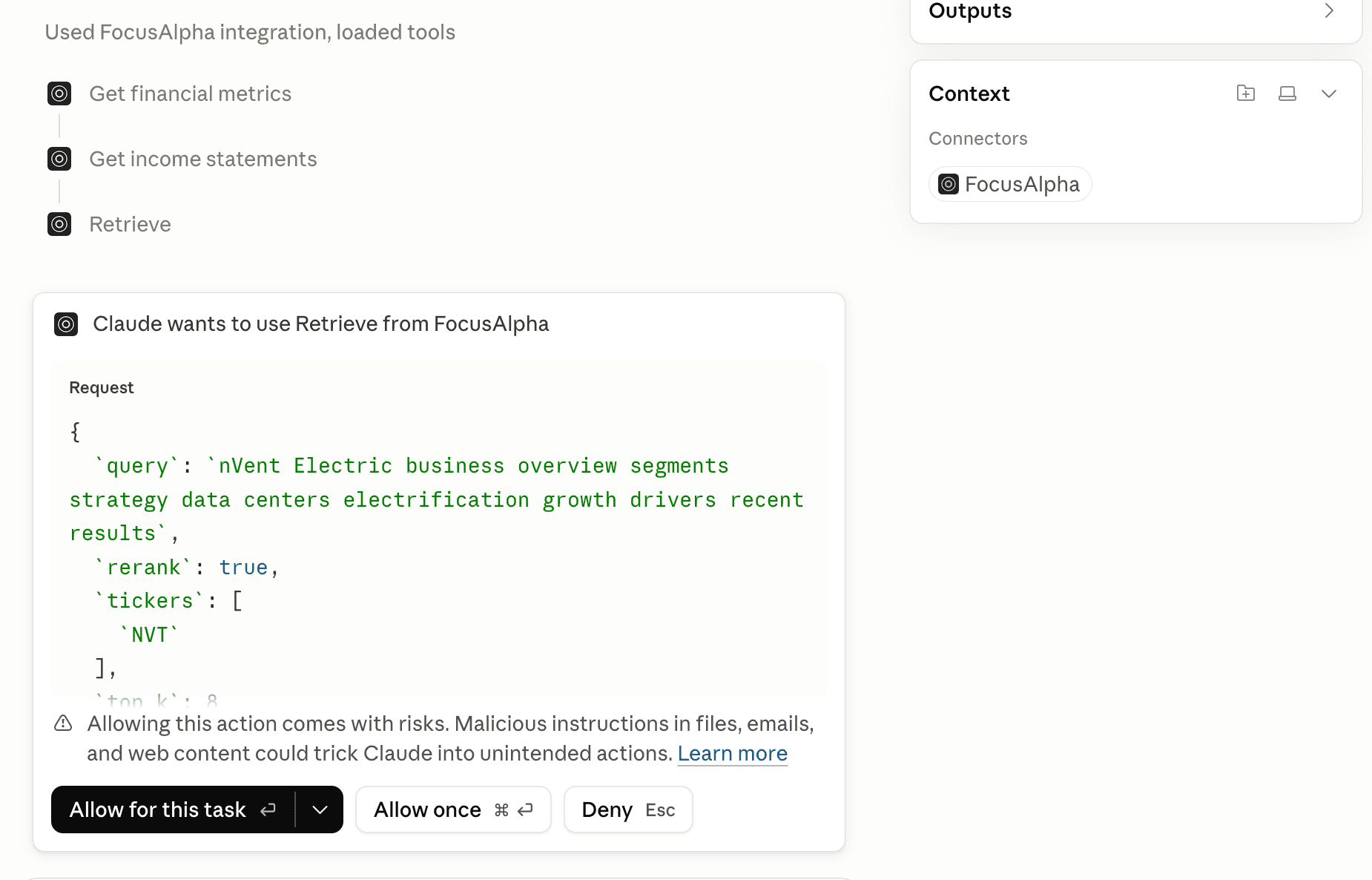Choose Allow once
Image resolution: width=1372 pixels, height=880 pixels.
(x=453, y=810)
